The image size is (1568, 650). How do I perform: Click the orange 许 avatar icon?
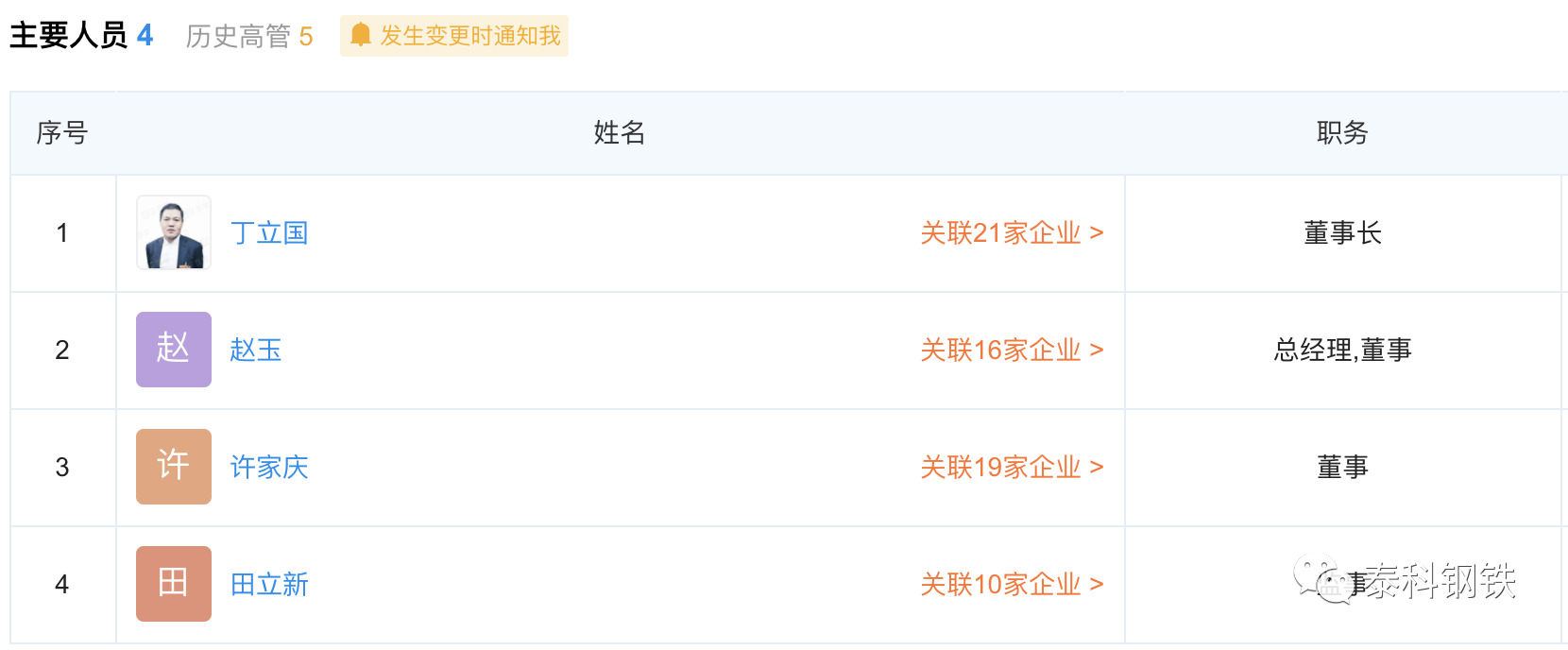click(174, 467)
